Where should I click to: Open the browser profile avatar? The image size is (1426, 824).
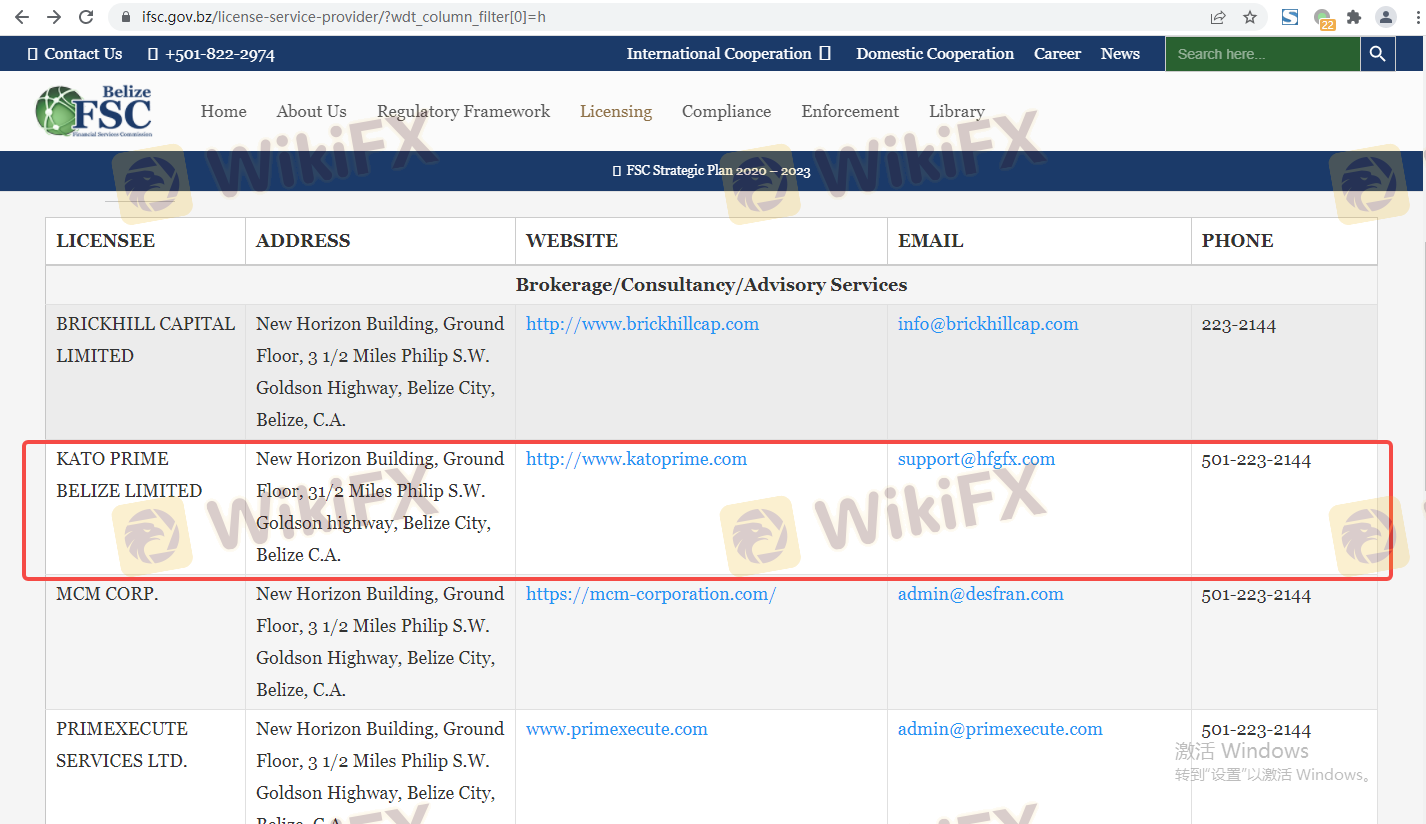point(1386,17)
